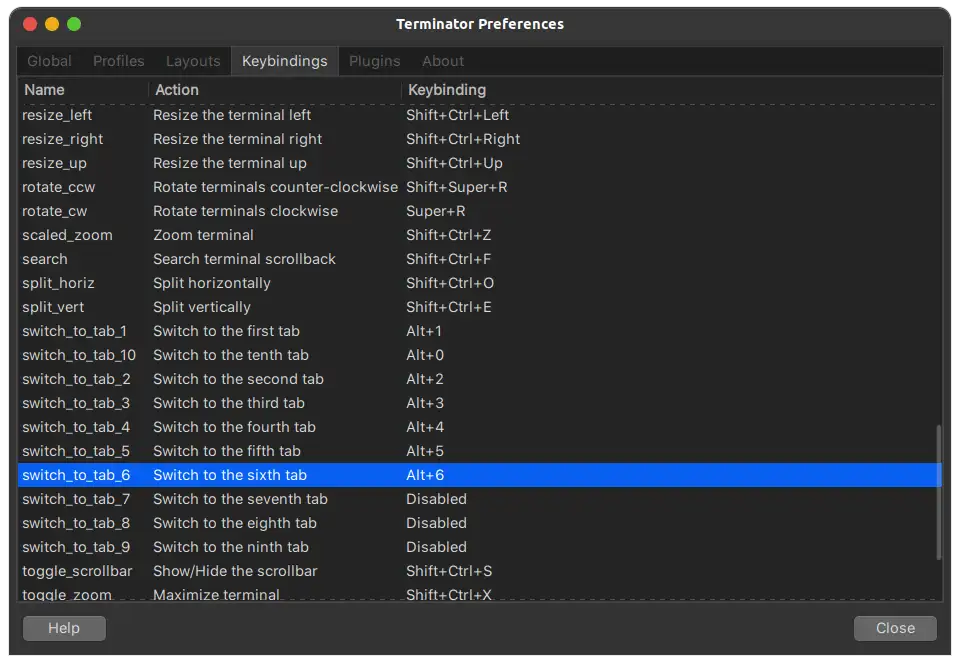Click the highlighted switch_to_tab_6 name

tap(76, 475)
